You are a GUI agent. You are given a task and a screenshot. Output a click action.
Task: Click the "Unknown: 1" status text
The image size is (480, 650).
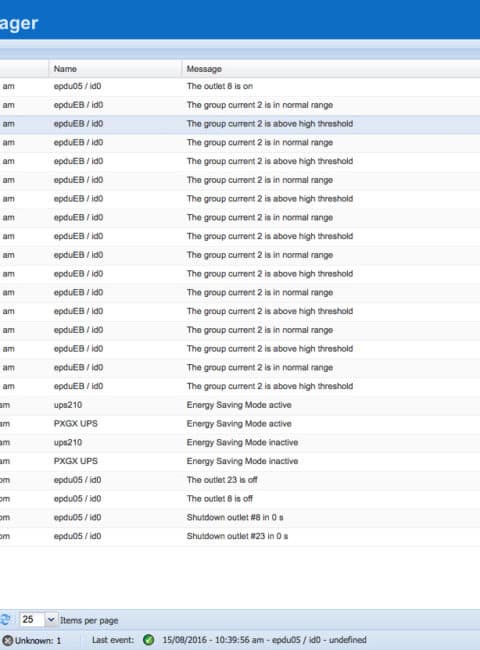click(x=38, y=640)
